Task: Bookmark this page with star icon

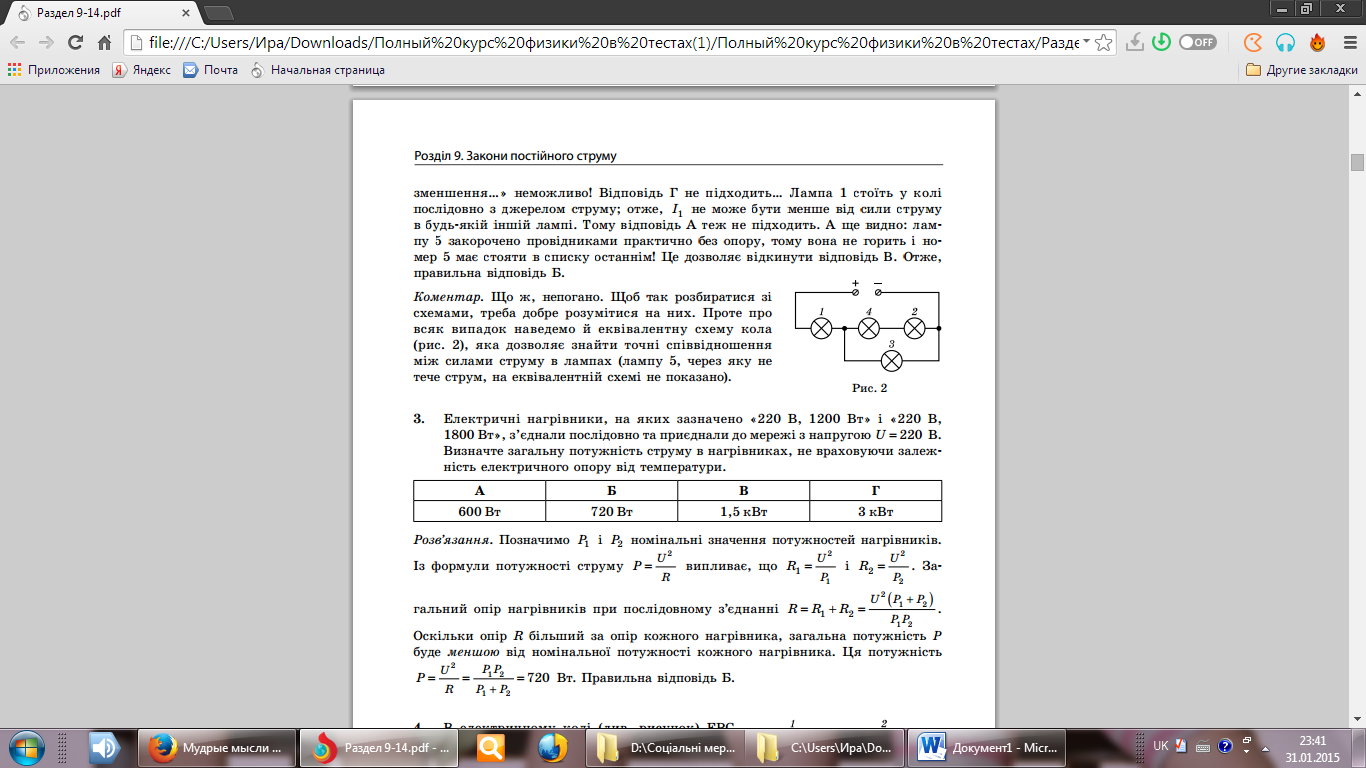Action: coord(1103,42)
